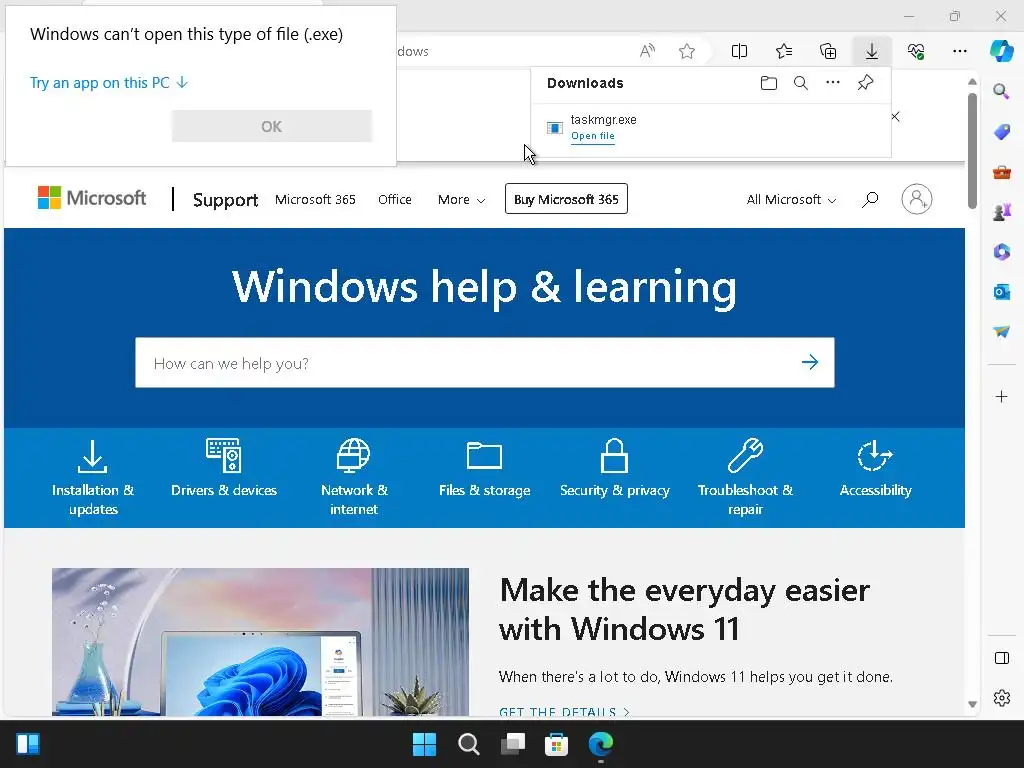Screen dimensions: 1024x768
Task: Open Microsoft 365 nav item
Action: coord(315,199)
